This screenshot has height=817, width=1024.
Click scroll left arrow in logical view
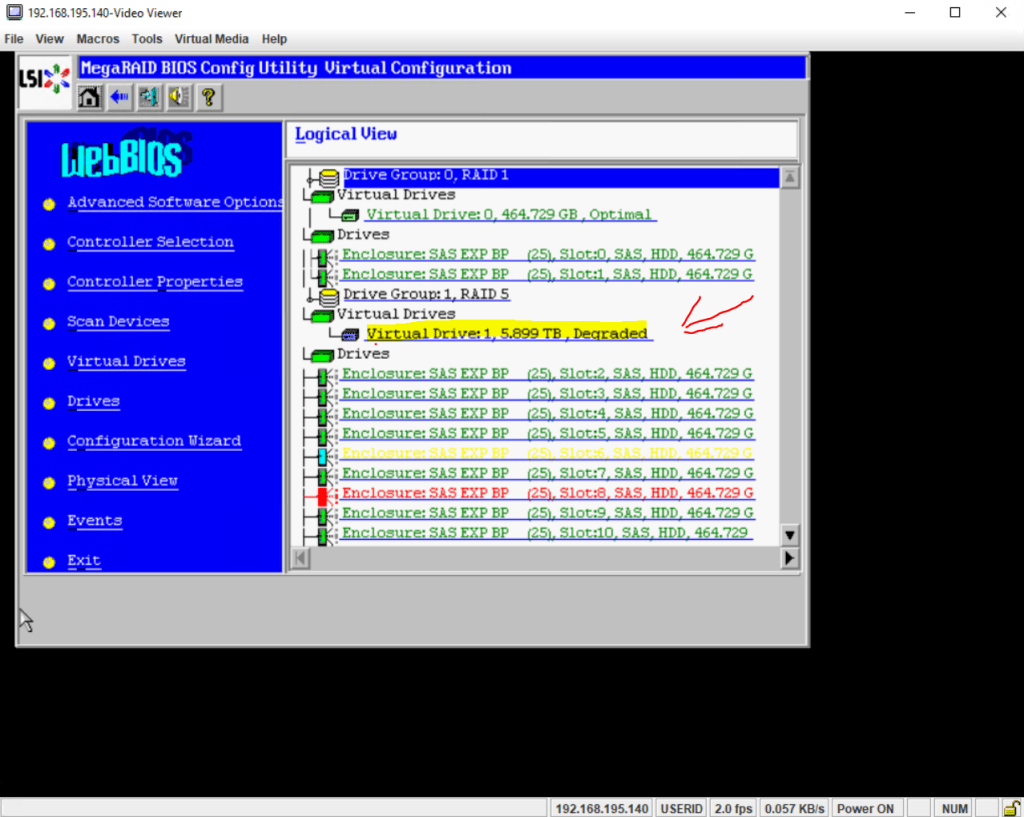click(300, 558)
